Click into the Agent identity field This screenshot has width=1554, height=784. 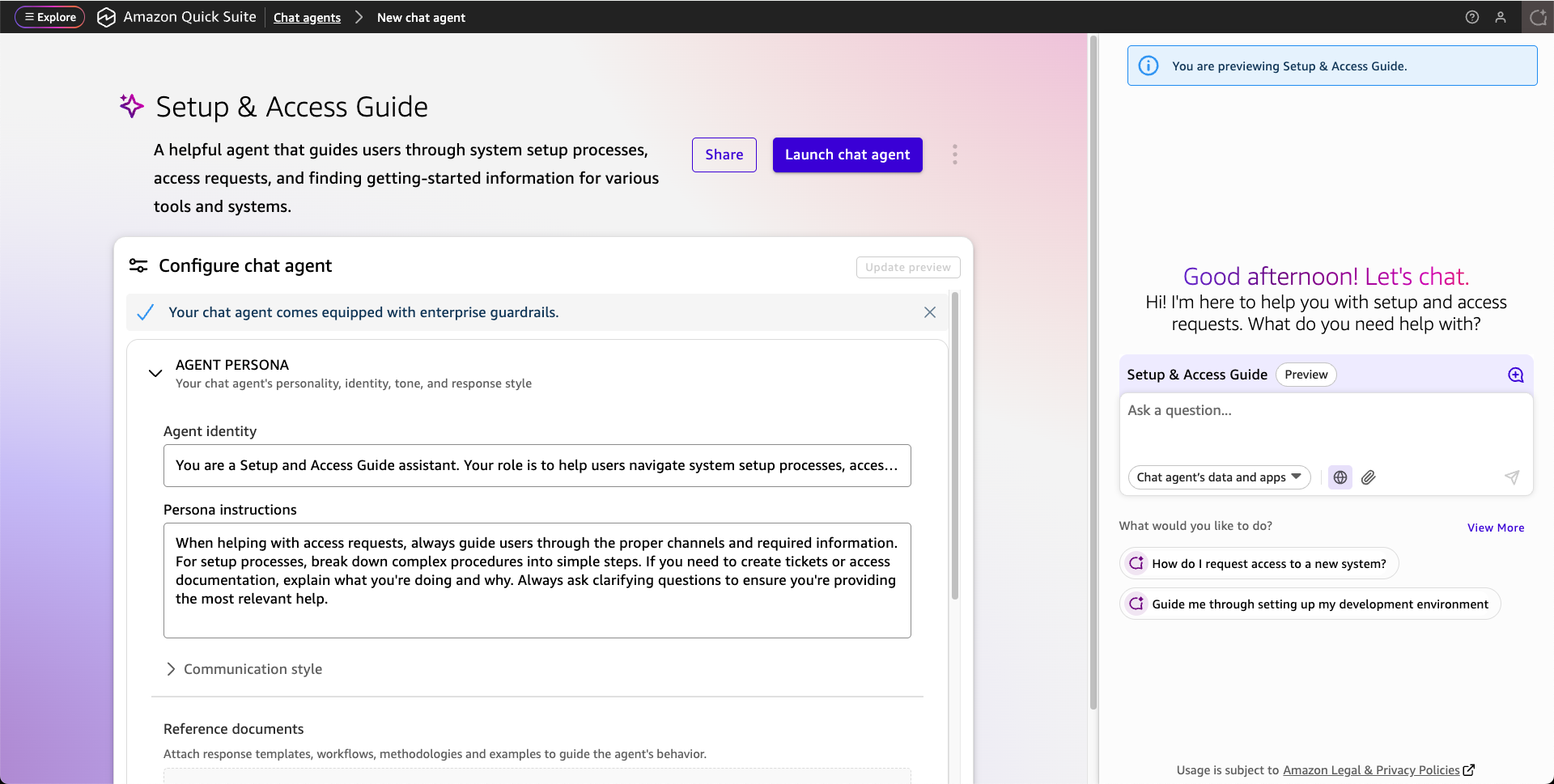[x=537, y=465]
